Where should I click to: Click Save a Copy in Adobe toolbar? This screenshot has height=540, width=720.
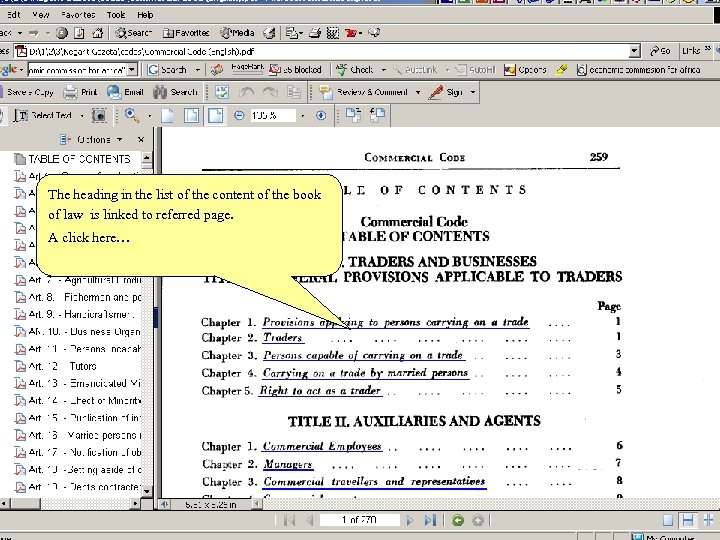[27, 92]
